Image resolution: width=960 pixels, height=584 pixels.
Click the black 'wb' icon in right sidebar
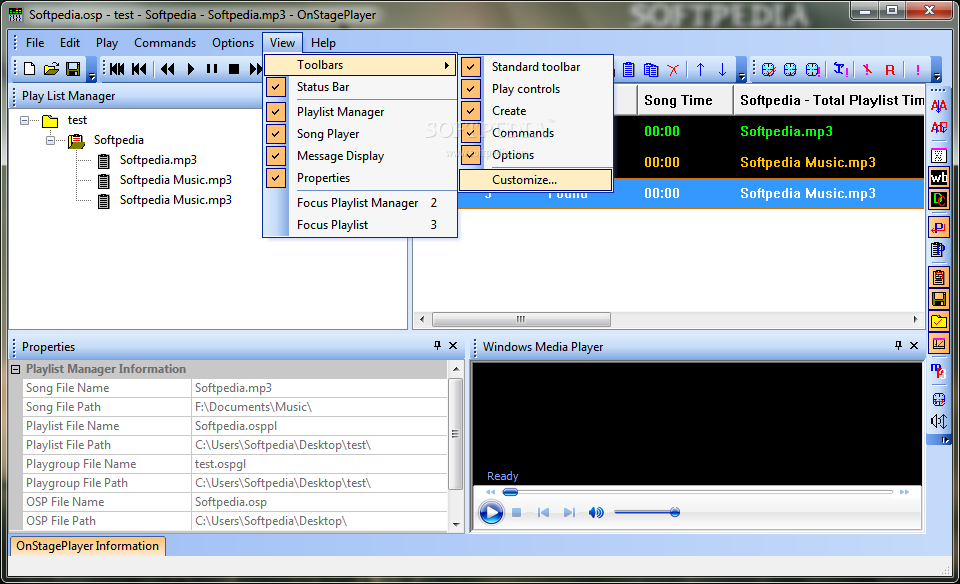coord(939,178)
